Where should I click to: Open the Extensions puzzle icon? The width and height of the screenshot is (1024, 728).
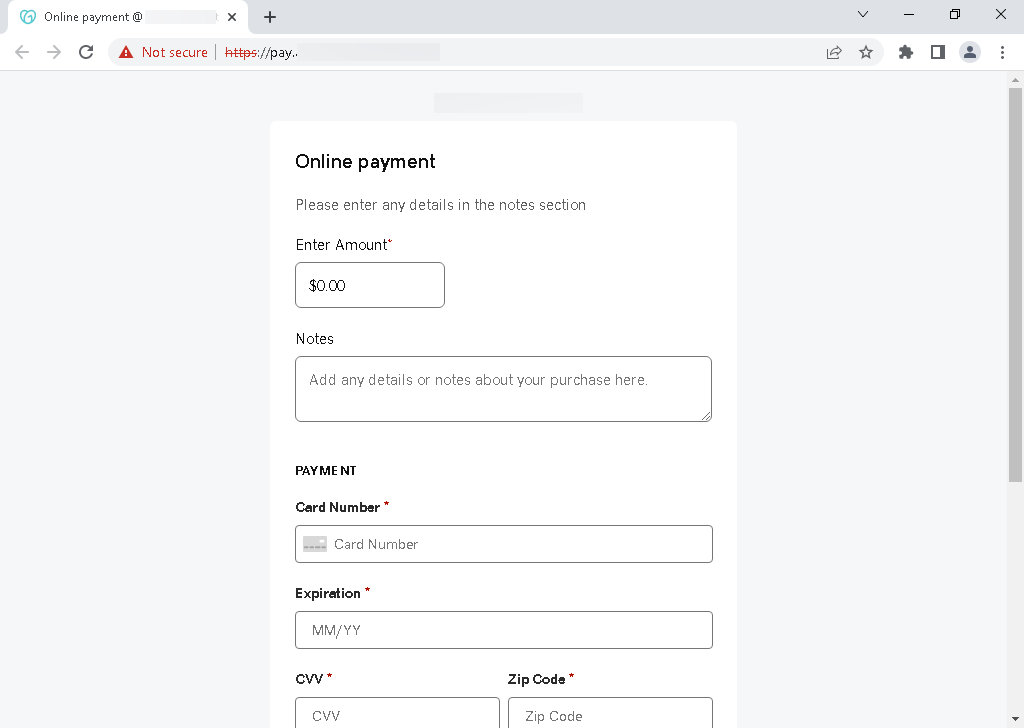pyautogui.click(x=906, y=52)
